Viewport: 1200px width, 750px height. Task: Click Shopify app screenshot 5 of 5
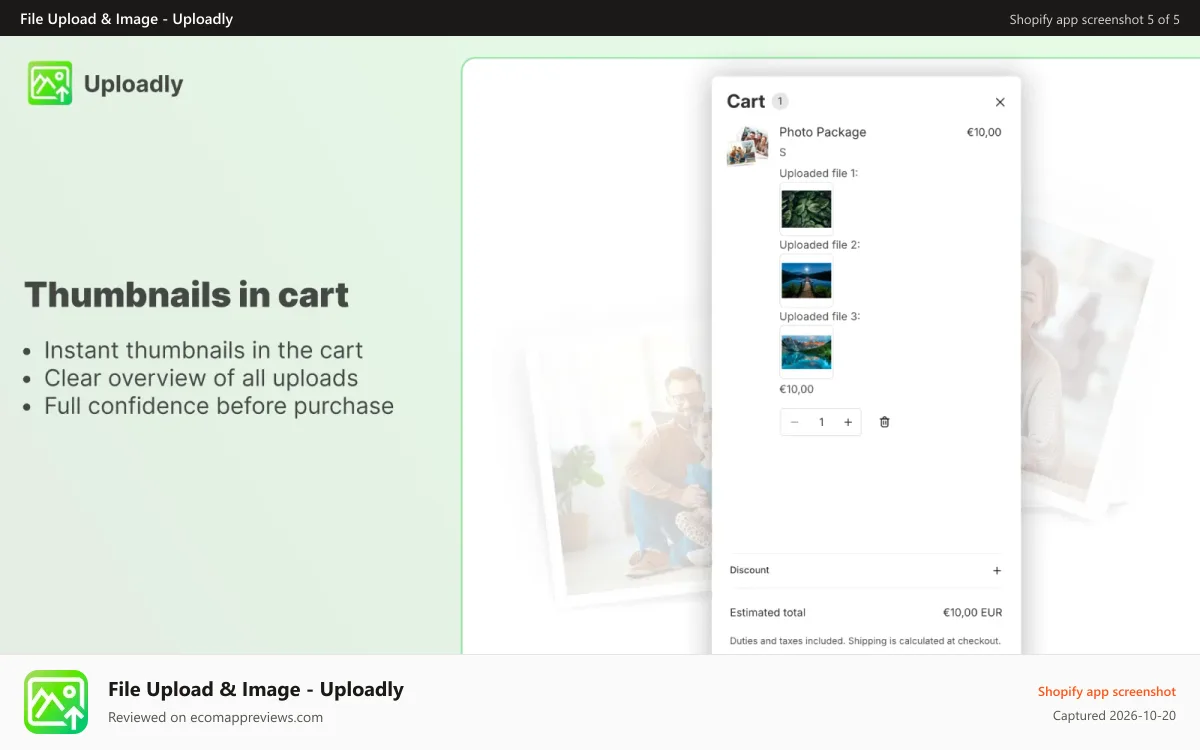1095,19
